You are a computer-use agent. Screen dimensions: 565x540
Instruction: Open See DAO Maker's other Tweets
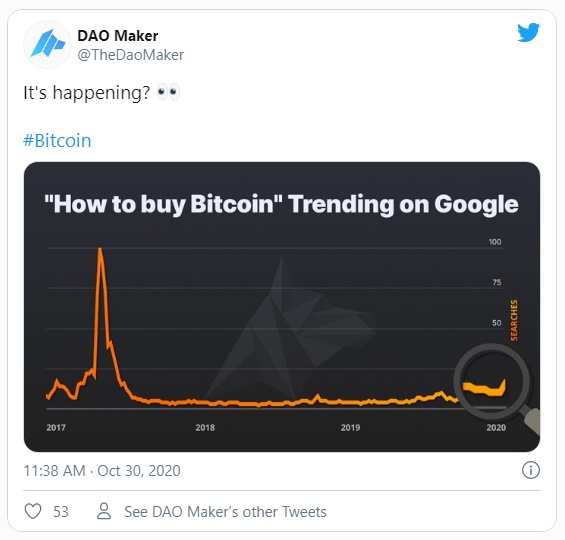point(225,512)
